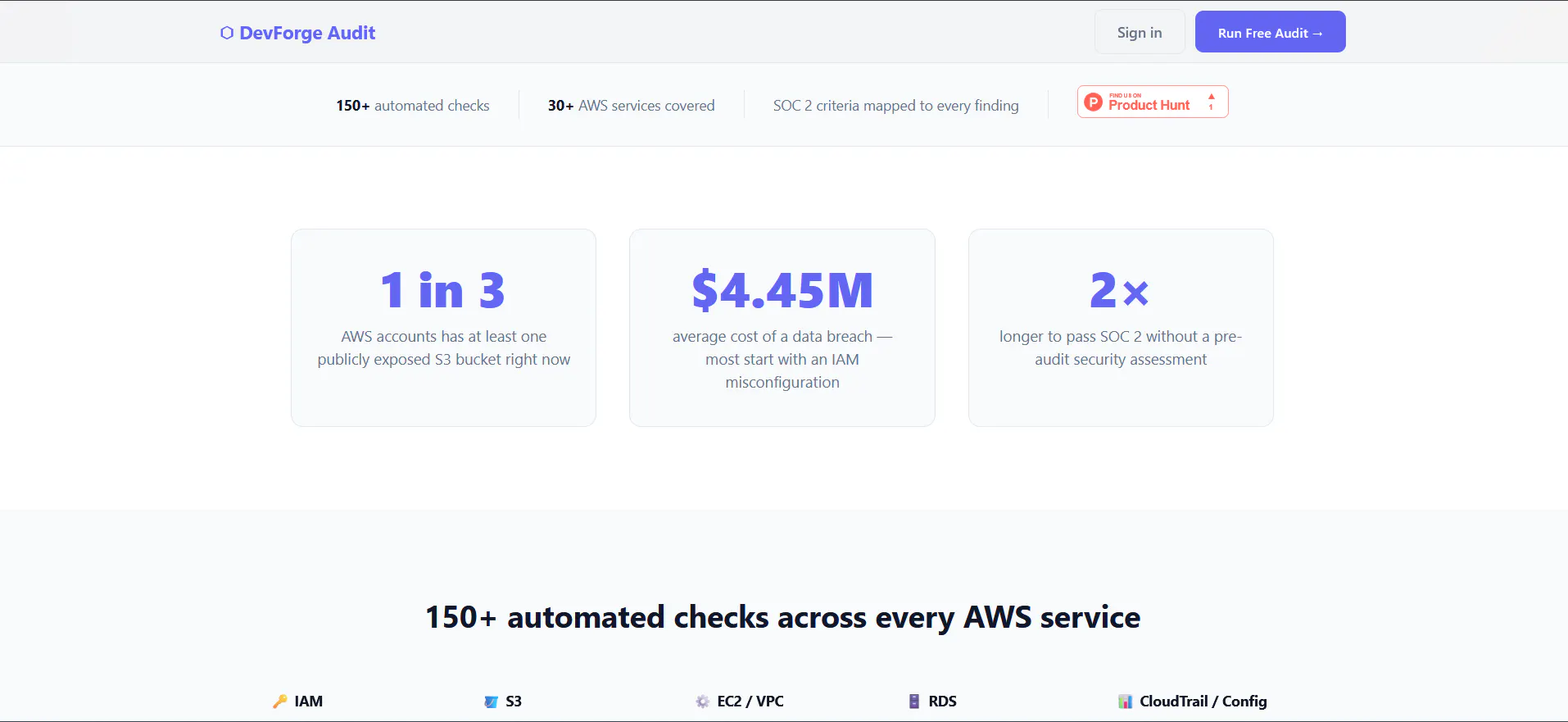Open the Product Hunt badge

pyautogui.click(x=1153, y=102)
